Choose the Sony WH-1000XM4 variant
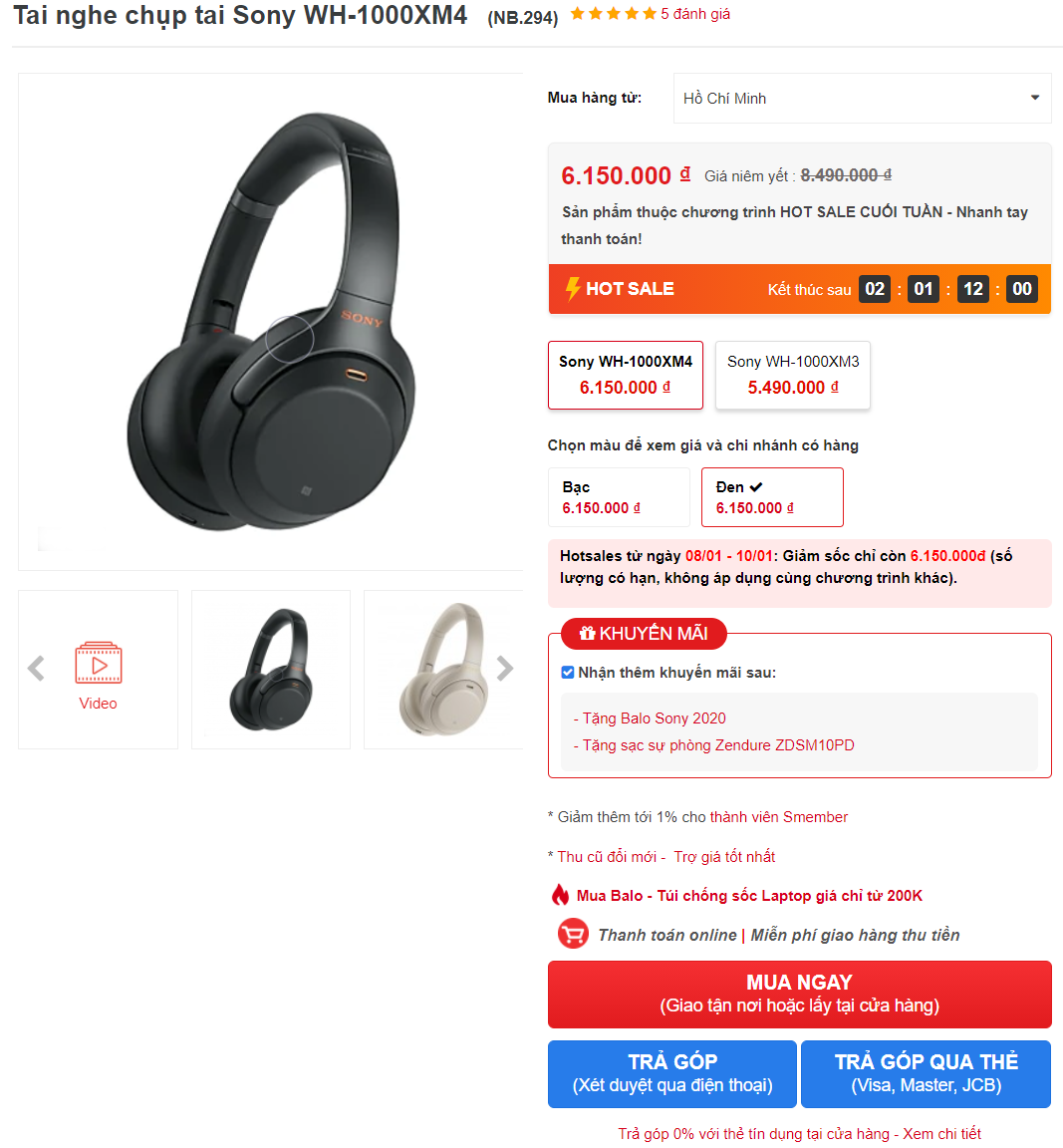1063x1148 pixels. click(626, 375)
